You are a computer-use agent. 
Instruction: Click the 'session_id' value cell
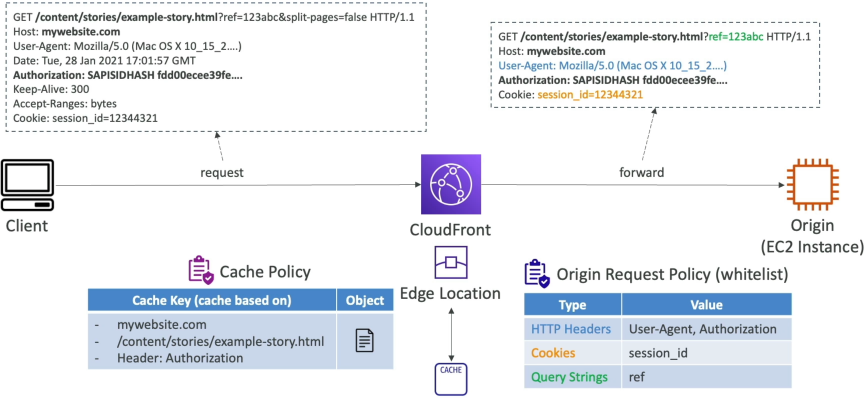[707, 353]
